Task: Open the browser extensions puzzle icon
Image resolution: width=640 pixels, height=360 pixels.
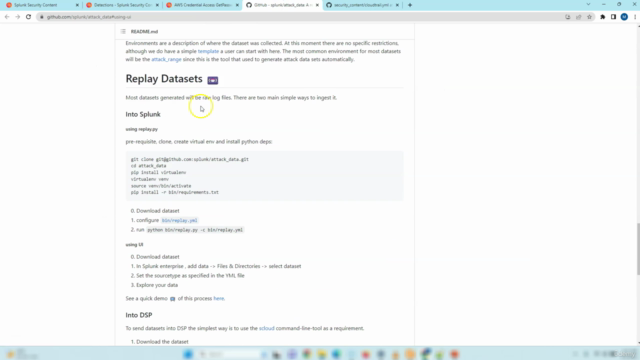Action: tap(602, 17)
